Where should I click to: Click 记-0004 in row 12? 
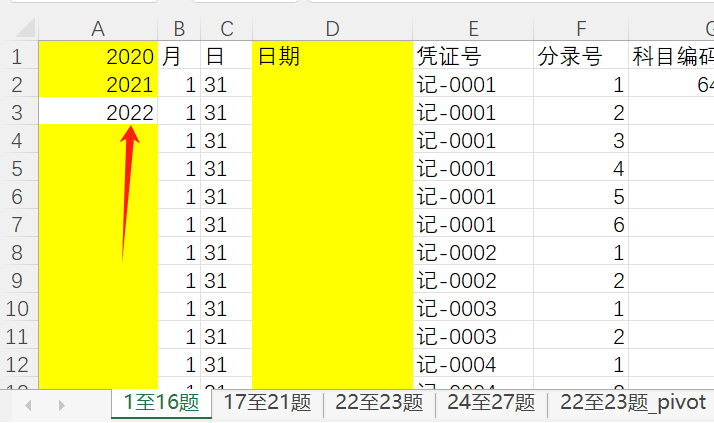point(473,363)
